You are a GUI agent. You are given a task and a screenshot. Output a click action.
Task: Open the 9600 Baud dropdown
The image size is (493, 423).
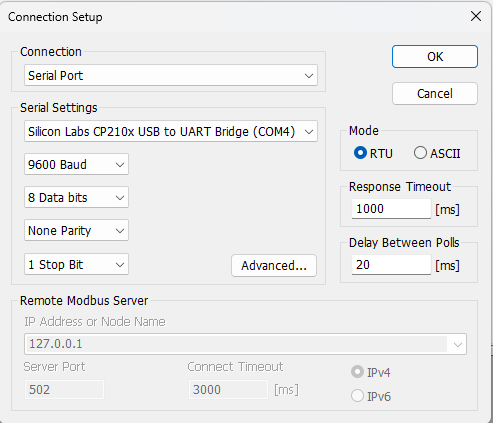tap(76, 164)
